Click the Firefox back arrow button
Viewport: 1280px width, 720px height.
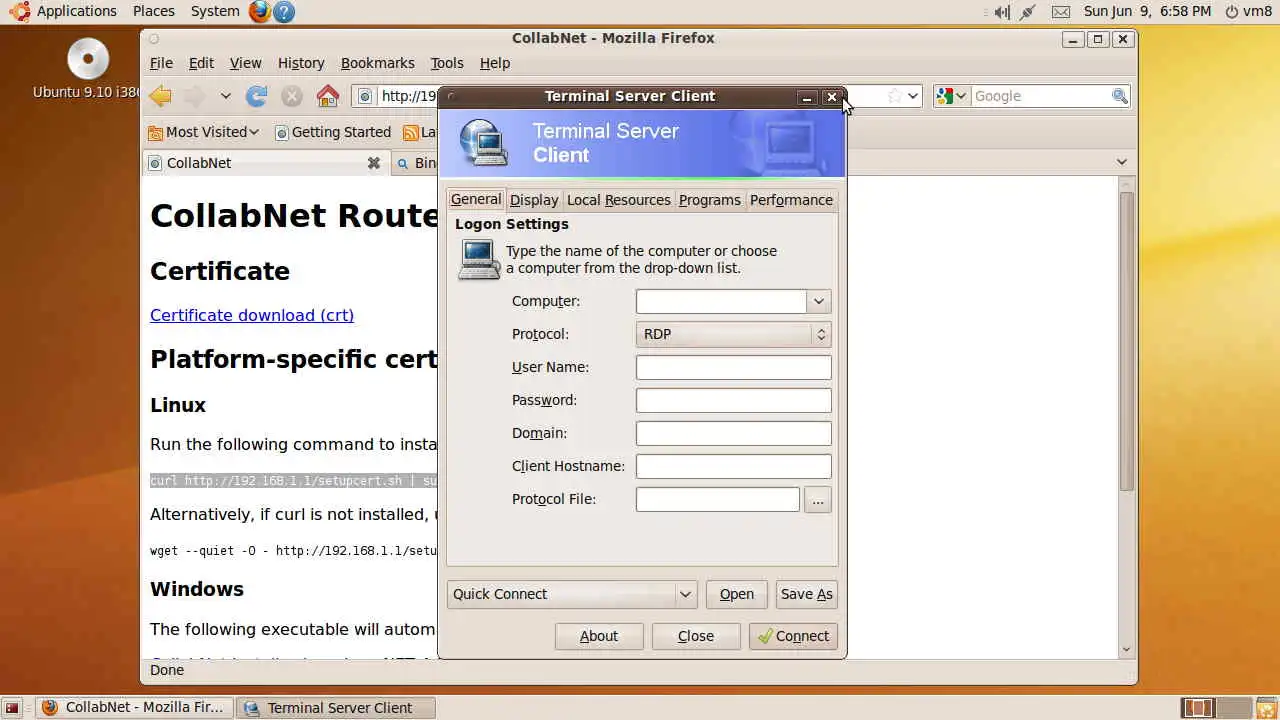[160, 96]
